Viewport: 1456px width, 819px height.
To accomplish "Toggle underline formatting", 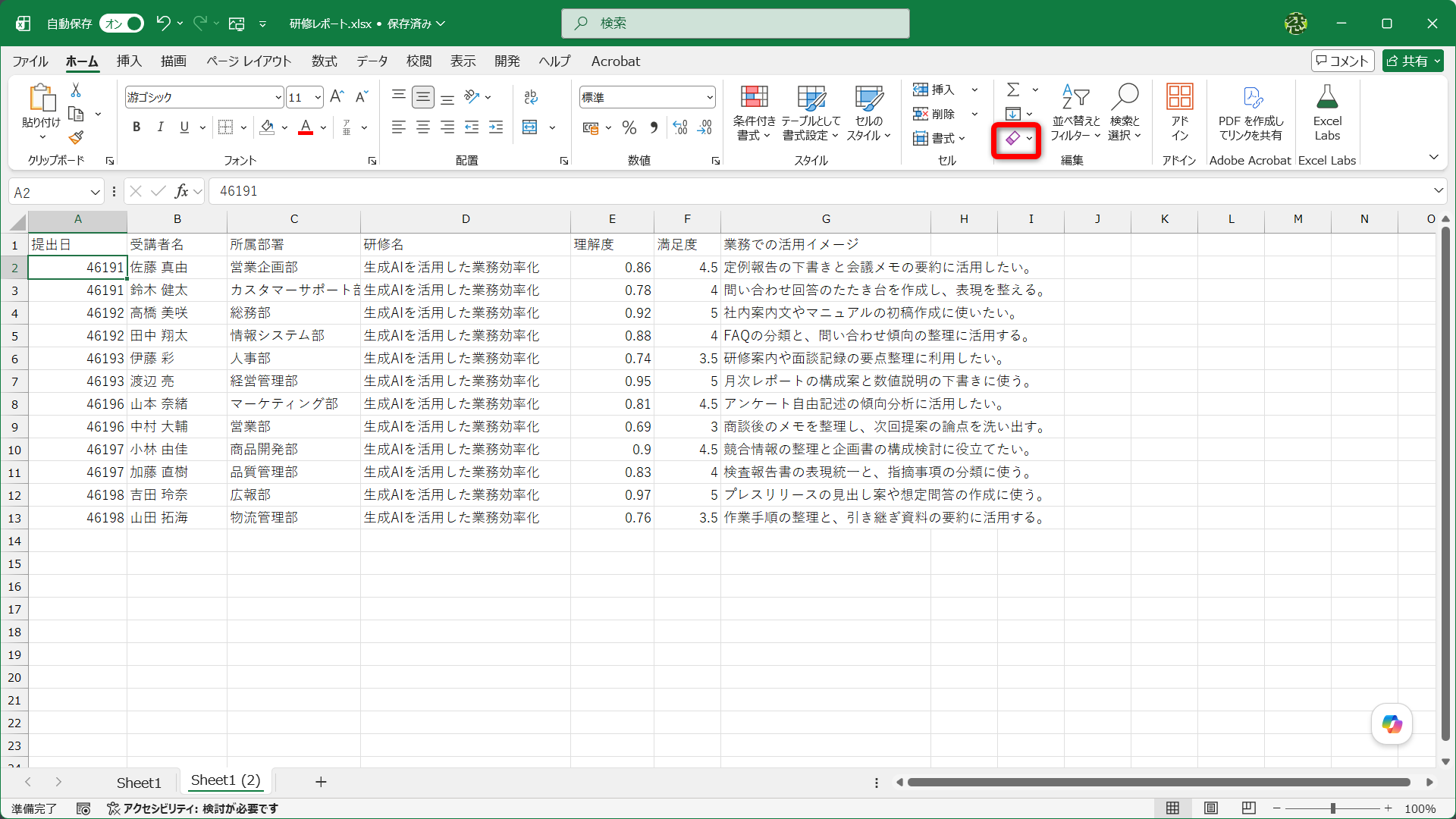I will point(184,127).
